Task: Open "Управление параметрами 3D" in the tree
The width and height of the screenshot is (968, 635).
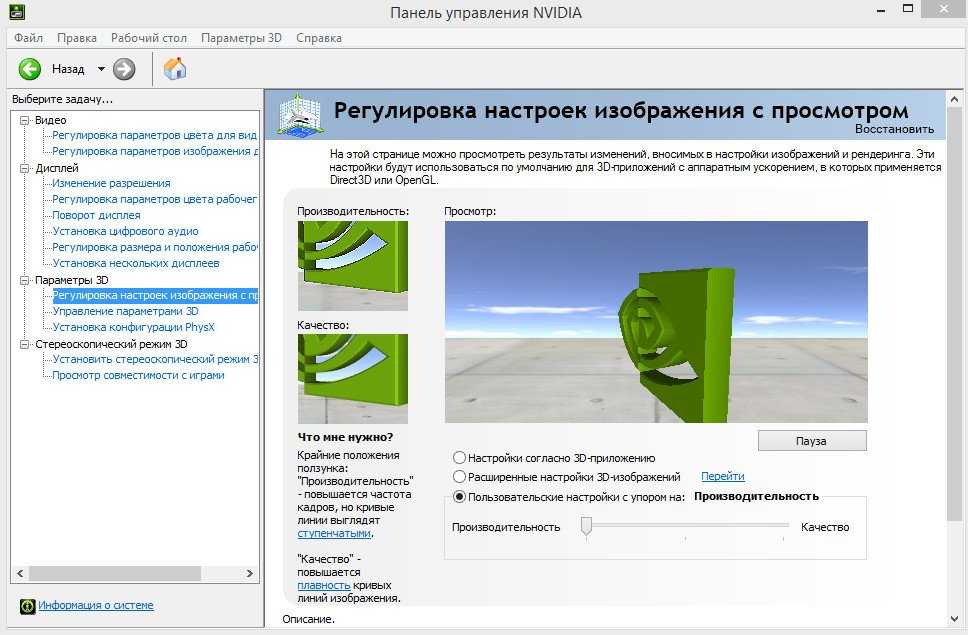Action: pyautogui.click(x=125, y=311)
